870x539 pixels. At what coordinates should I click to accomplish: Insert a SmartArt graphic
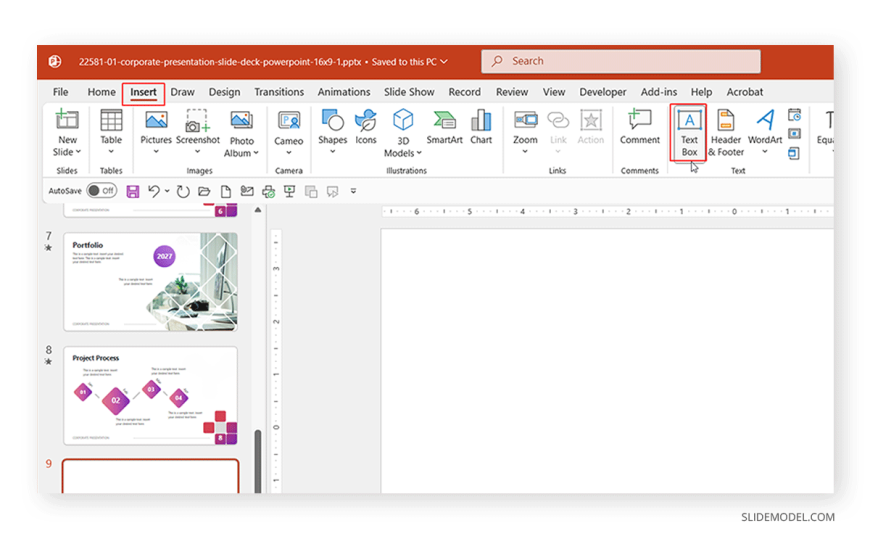pos(444,128)
